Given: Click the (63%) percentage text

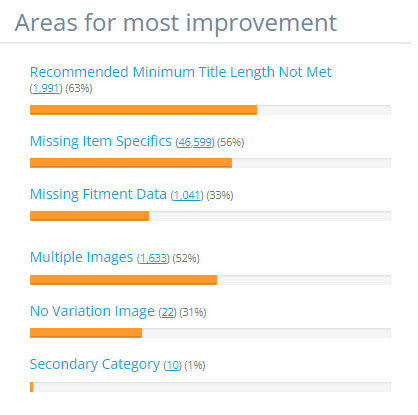Looking at the screenshot, I should coord(79,88).
